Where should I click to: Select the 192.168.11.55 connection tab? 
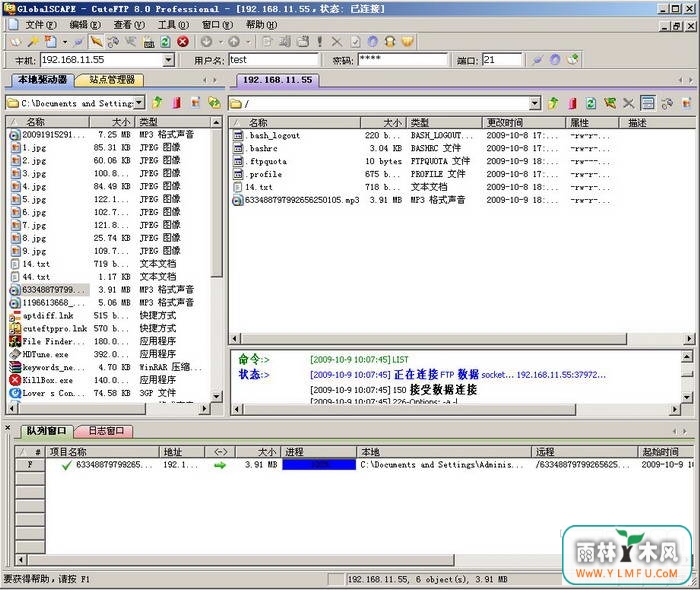click(x=277, y=80)
